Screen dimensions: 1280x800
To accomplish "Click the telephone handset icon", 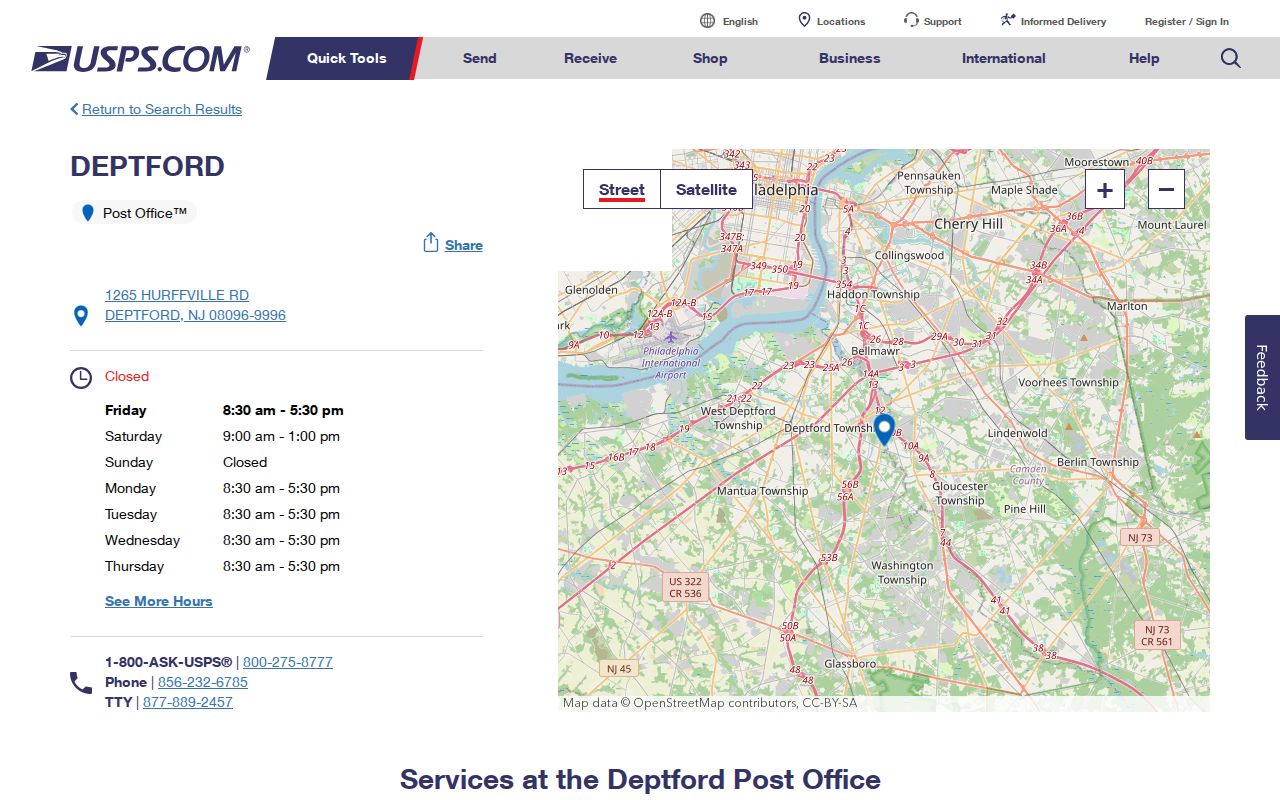I will tap(81, 683).
